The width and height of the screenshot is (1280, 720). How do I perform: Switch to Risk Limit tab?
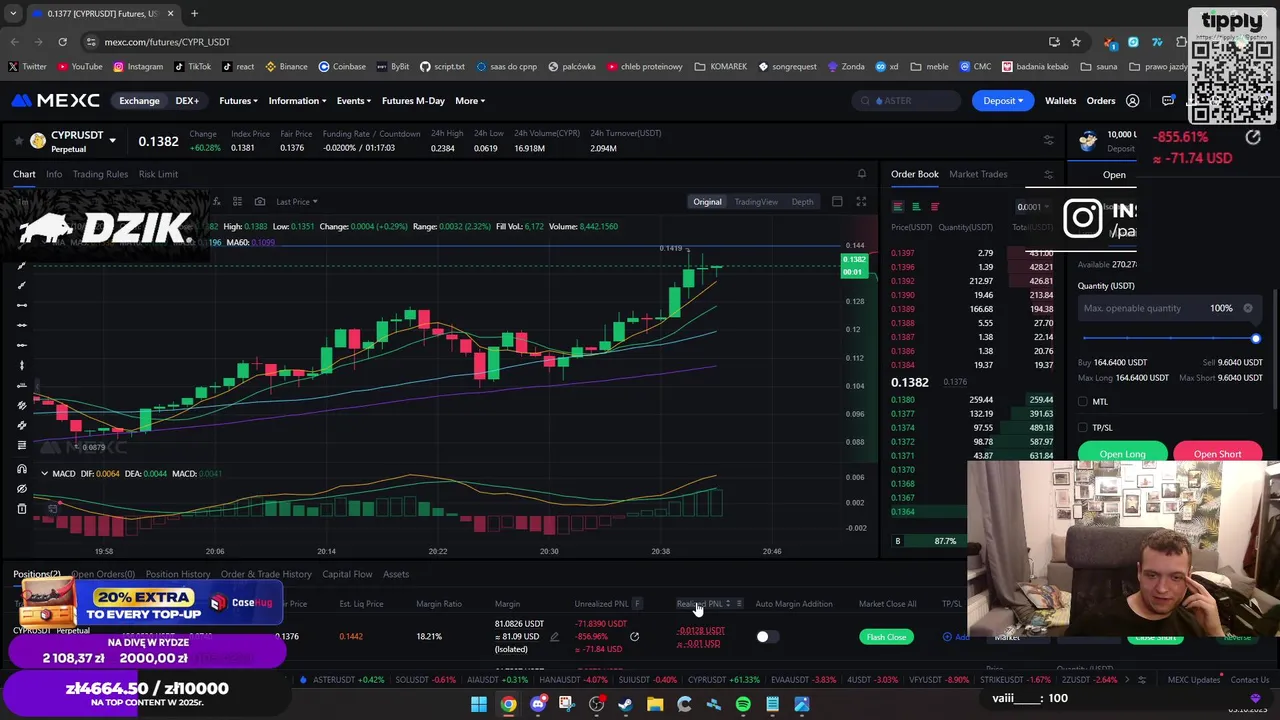(158, 174)
